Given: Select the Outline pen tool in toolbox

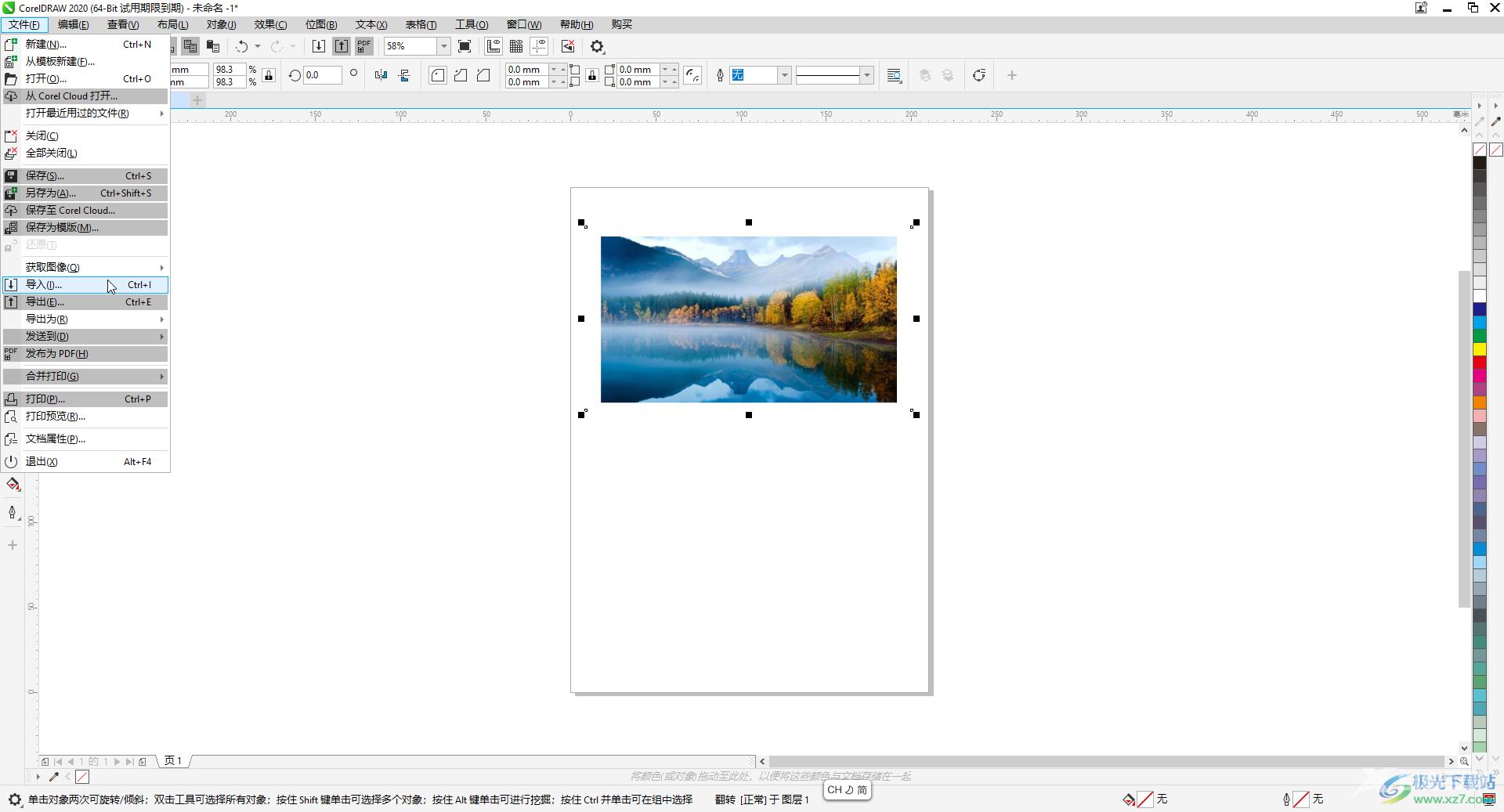Looking at the screenshot, I should pos(13,513).
